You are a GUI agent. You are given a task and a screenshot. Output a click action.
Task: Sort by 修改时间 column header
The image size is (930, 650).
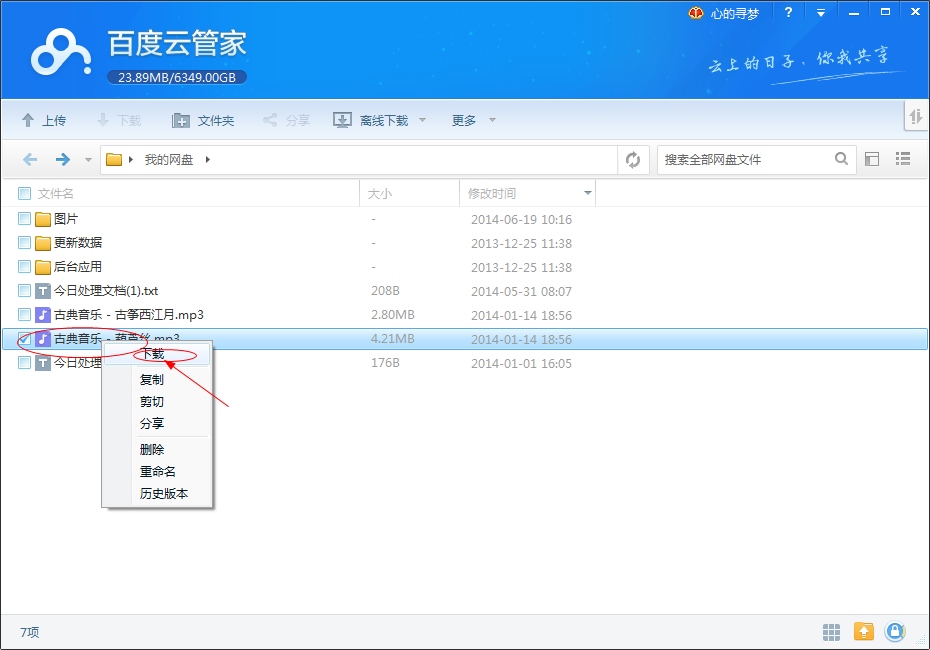[x=492, y=193]
